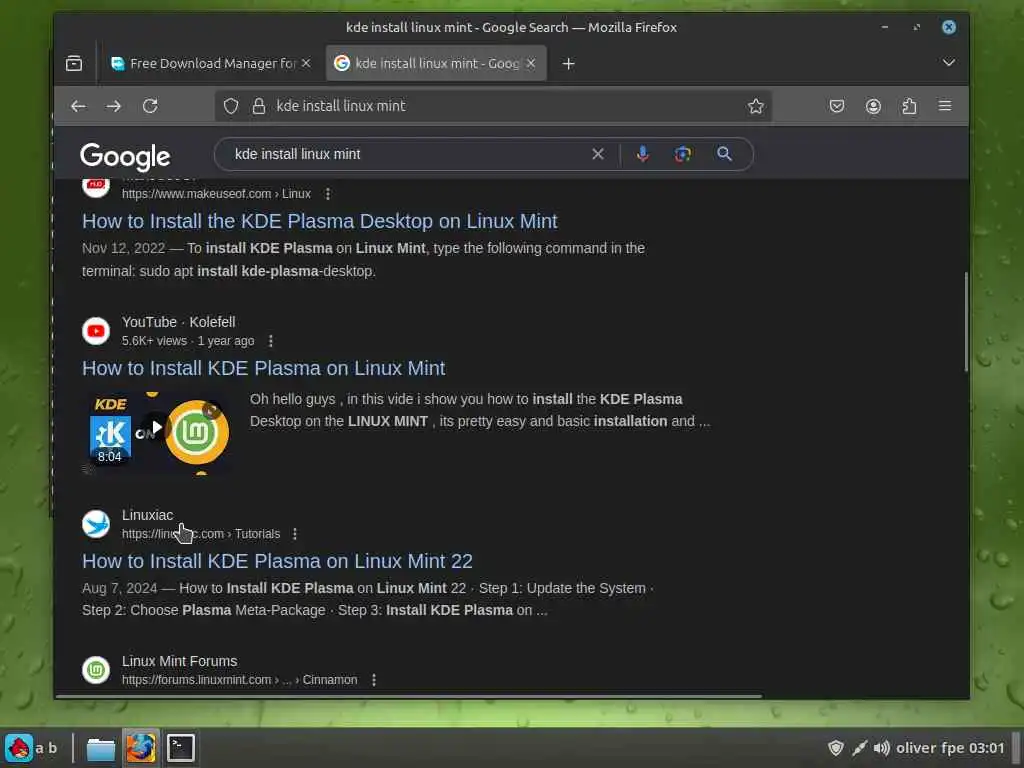This screenshot has width=1024, height=768.
Task: Open Firefox View recent browsing icon
Action: [x=74, y=63]
